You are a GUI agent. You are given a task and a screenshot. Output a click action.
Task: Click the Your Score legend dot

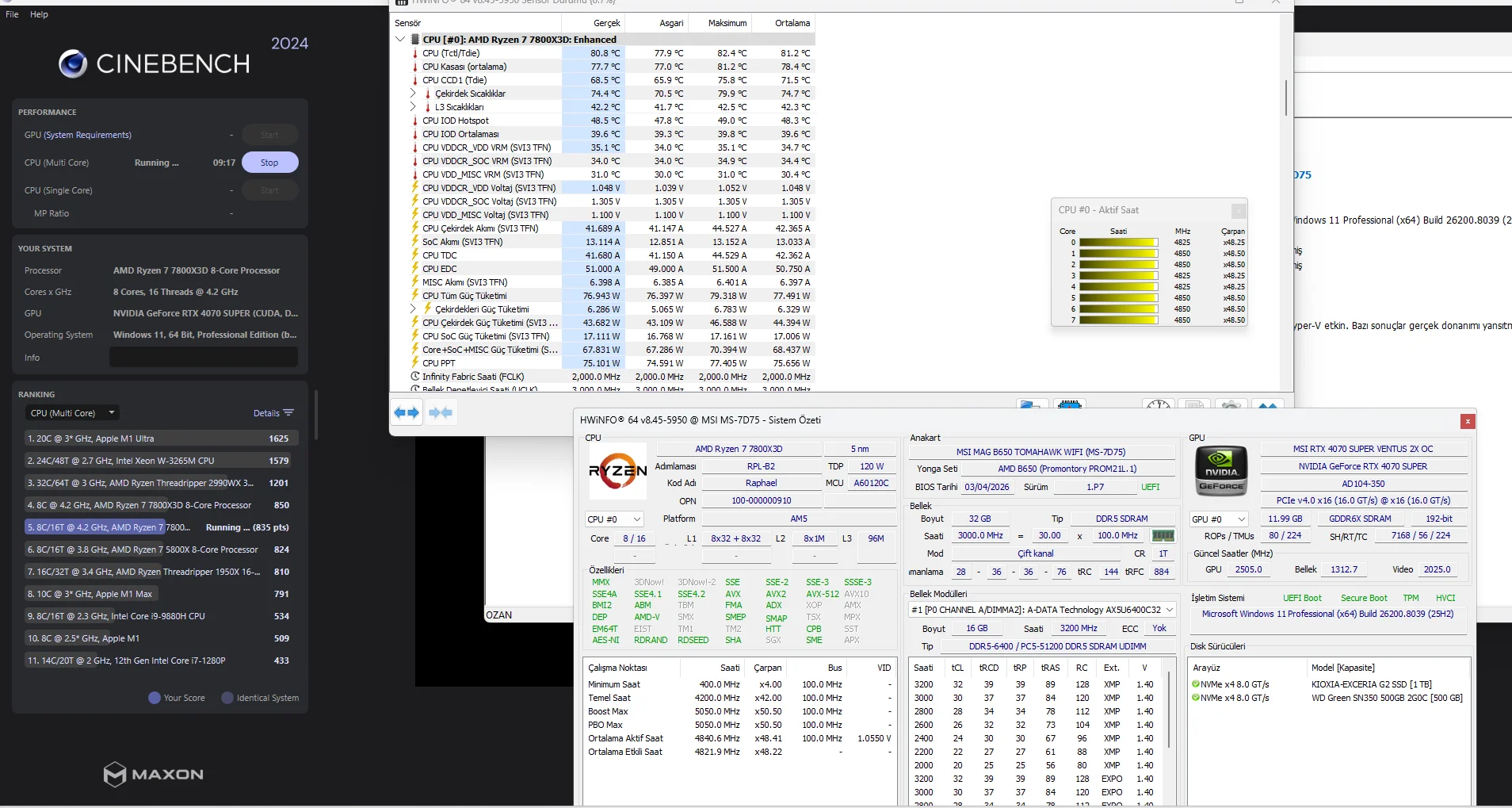(x=155, y=698)
